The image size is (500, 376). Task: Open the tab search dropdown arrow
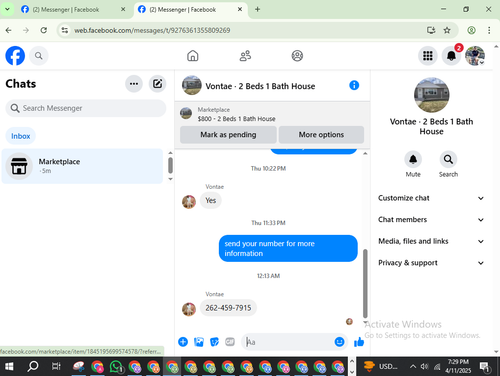7,9
